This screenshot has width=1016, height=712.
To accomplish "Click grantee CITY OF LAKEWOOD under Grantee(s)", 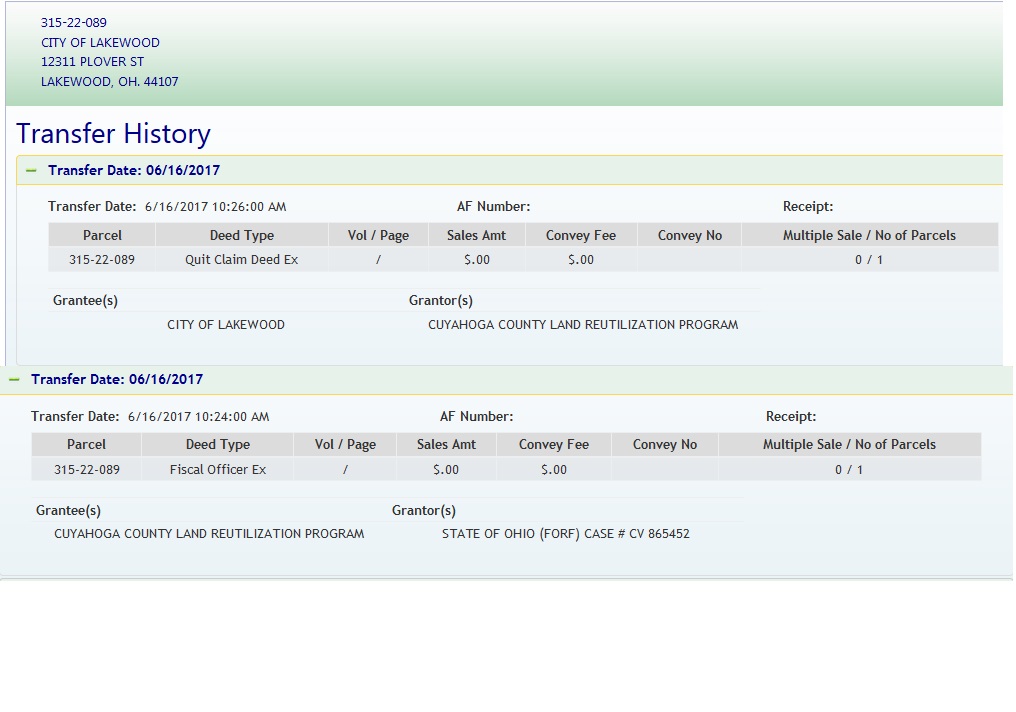I will (x=226, y=325).
